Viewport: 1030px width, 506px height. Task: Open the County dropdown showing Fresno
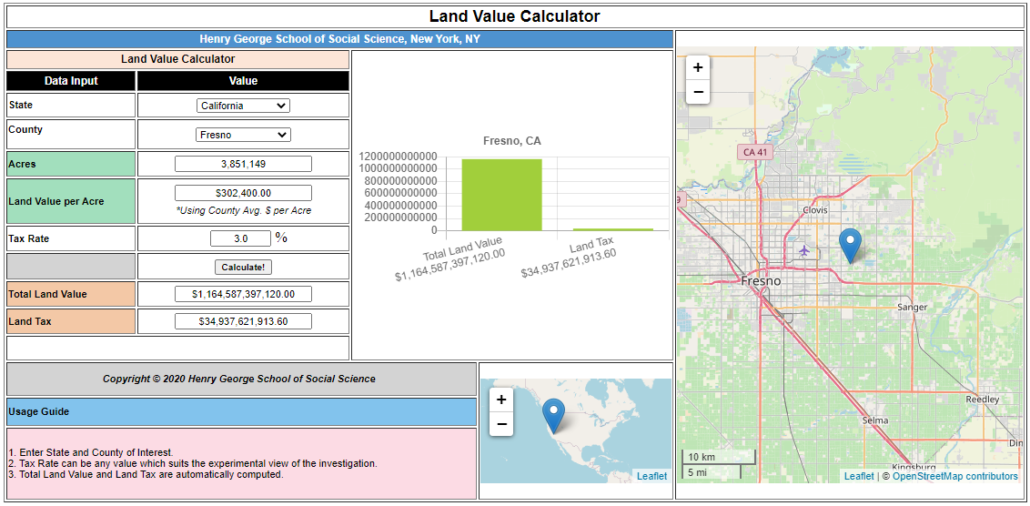[243, 134]
